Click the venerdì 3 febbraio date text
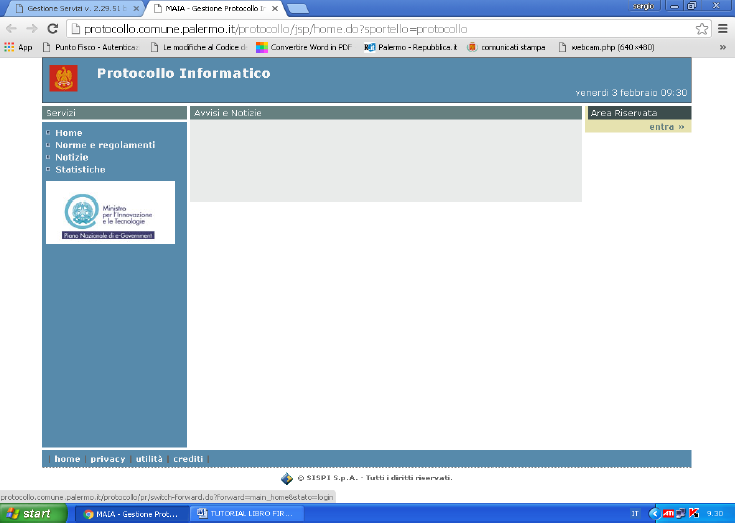 tap(631, 92)
